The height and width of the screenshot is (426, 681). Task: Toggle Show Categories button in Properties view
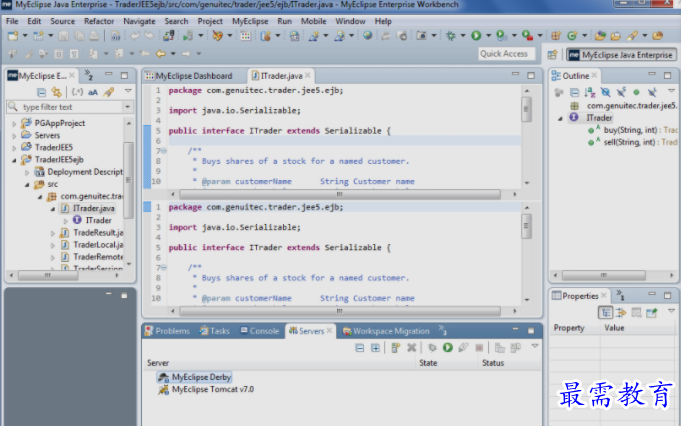[x=605, y=313]
